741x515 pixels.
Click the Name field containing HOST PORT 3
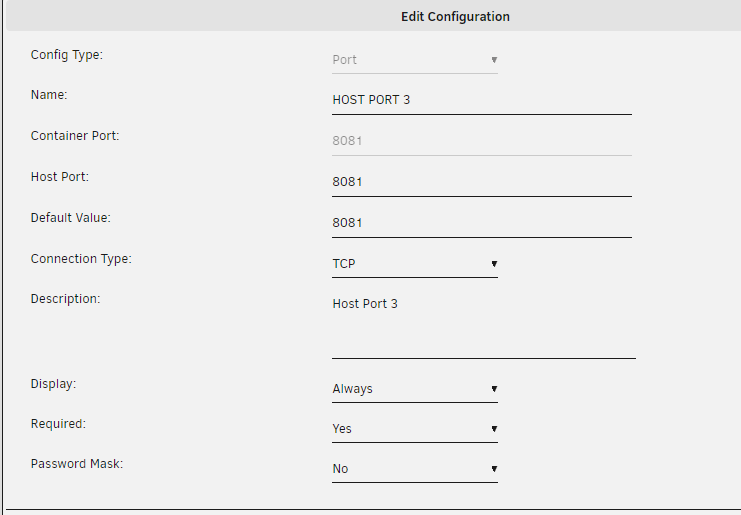tap(482, 100)
